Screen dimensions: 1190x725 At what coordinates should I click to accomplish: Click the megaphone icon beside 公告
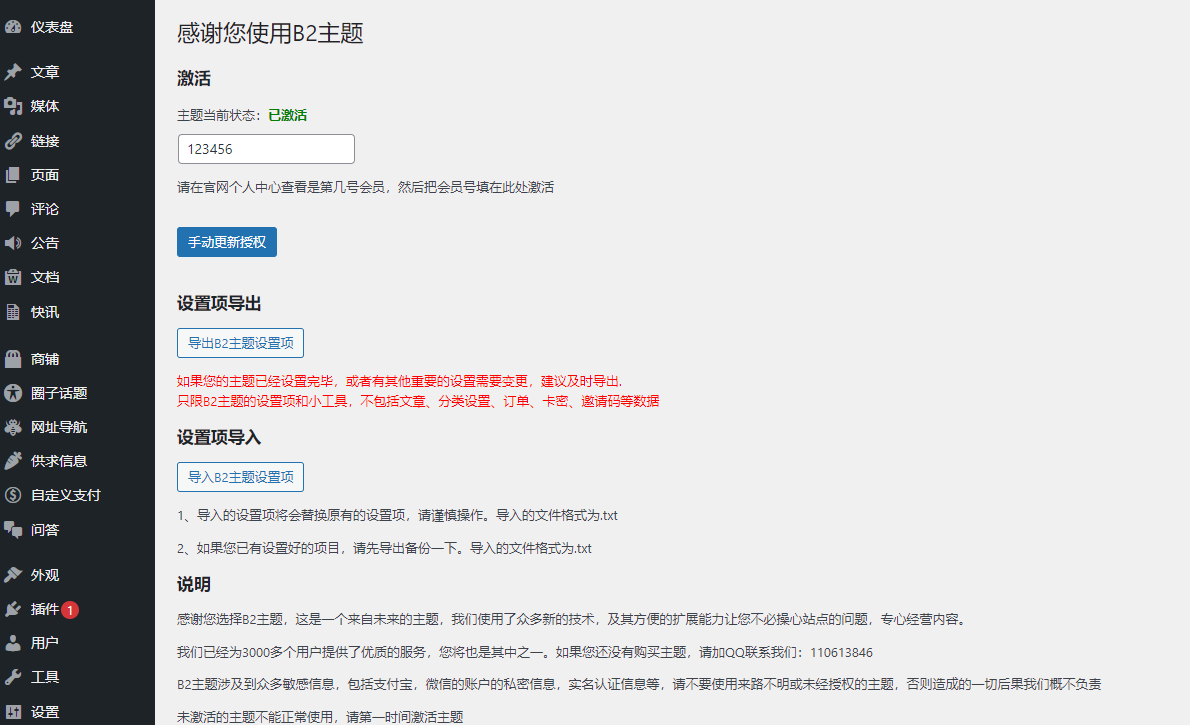(13, 243)
